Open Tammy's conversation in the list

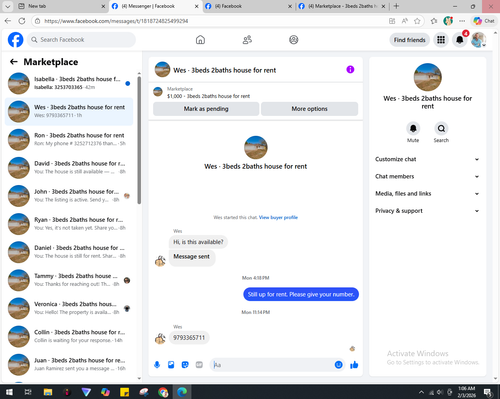pyautogui.click(x=69, y=280)
